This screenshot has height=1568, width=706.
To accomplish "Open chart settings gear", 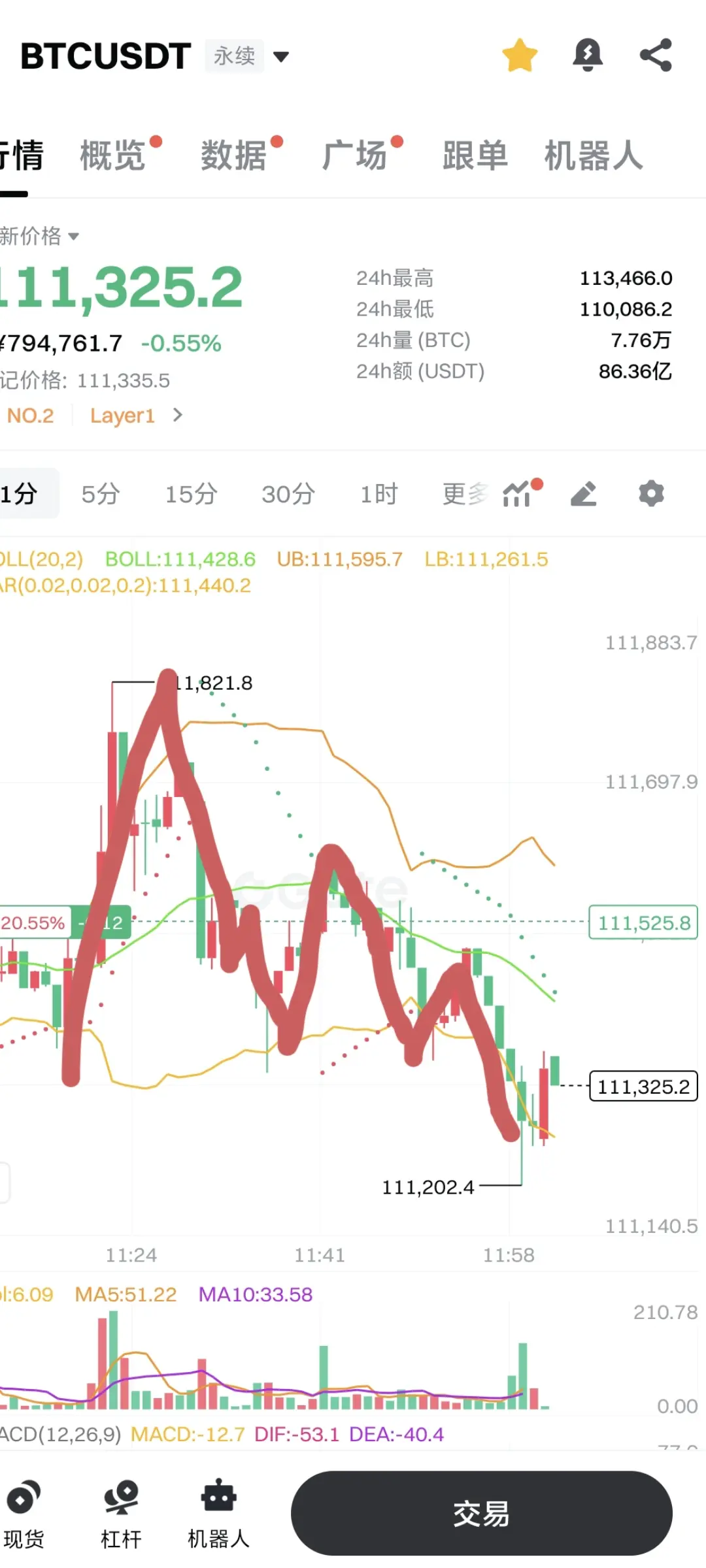I will [x=651, y=493].
